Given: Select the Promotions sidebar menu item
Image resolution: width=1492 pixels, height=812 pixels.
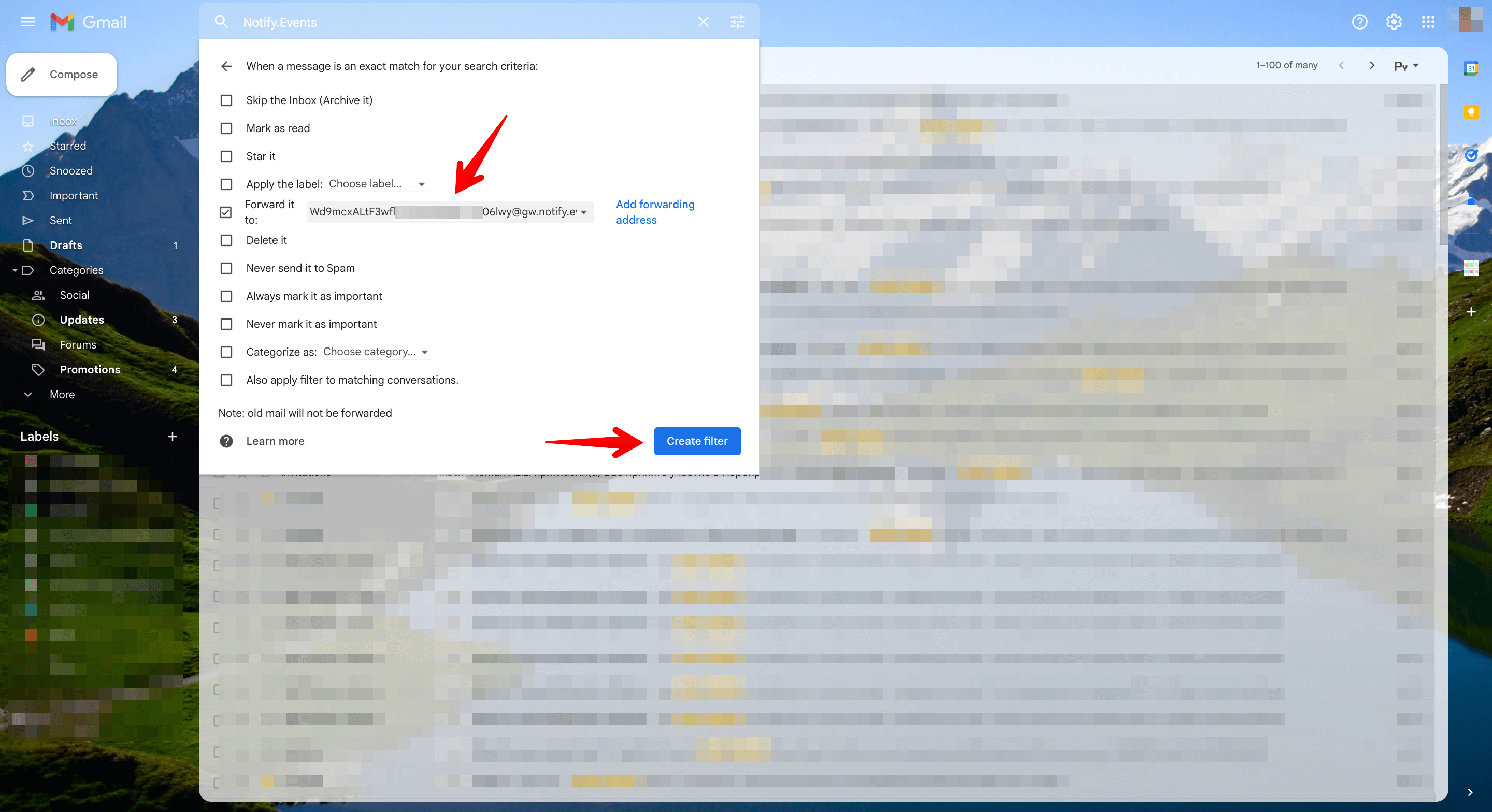Looking at the screenshot, I should 89,369.
